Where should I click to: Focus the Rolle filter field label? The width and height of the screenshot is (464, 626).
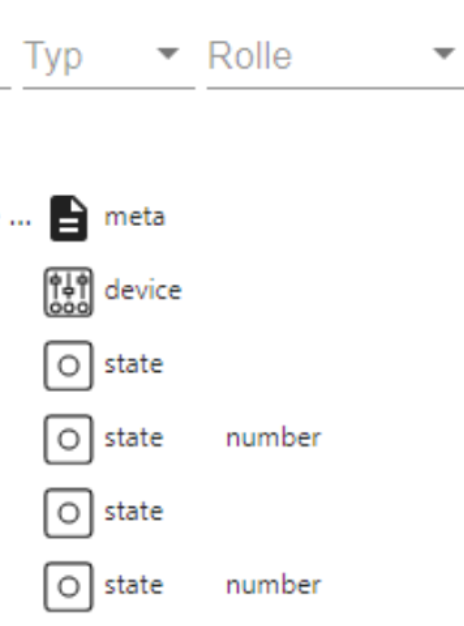tap(250, 55)
